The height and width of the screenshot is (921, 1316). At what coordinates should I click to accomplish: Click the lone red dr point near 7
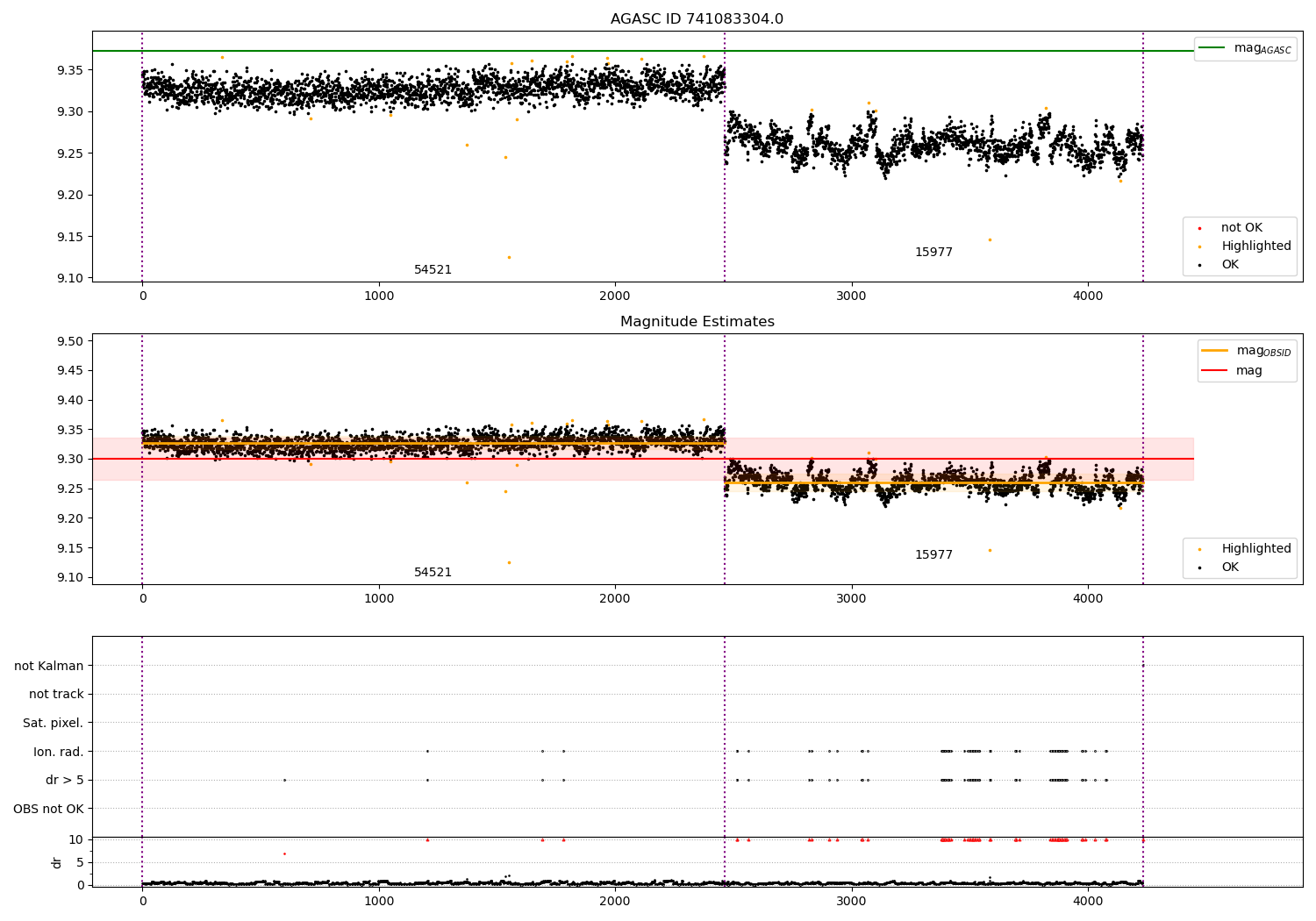(284, 853)
